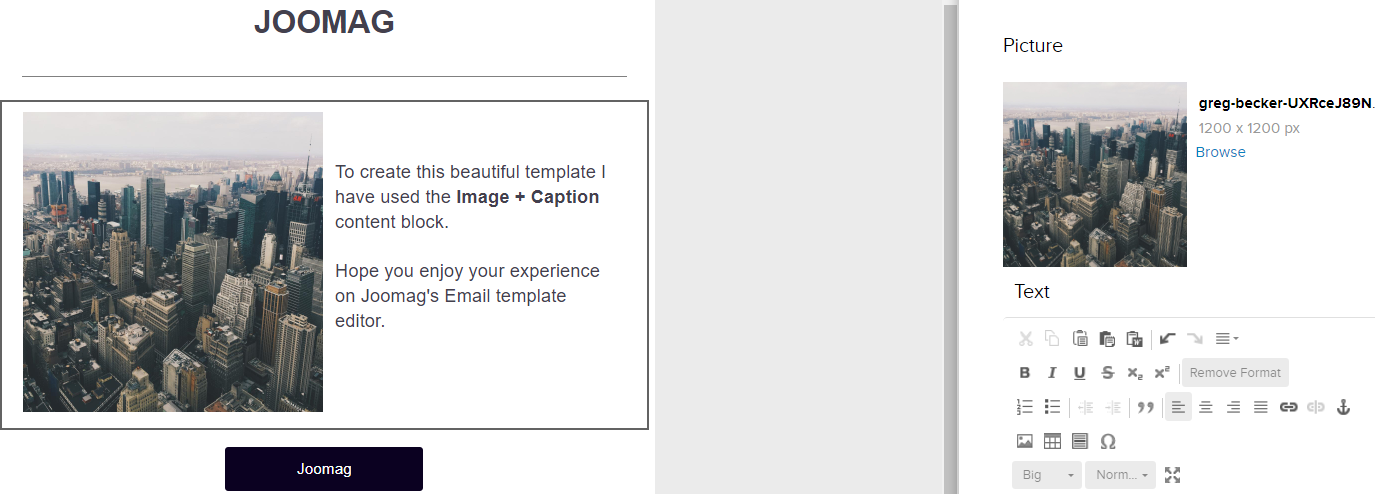The height and width of the screenshot is (494, 1375).
Task: Open the Big font size dropdown
Action: (x=1047, y=475)
